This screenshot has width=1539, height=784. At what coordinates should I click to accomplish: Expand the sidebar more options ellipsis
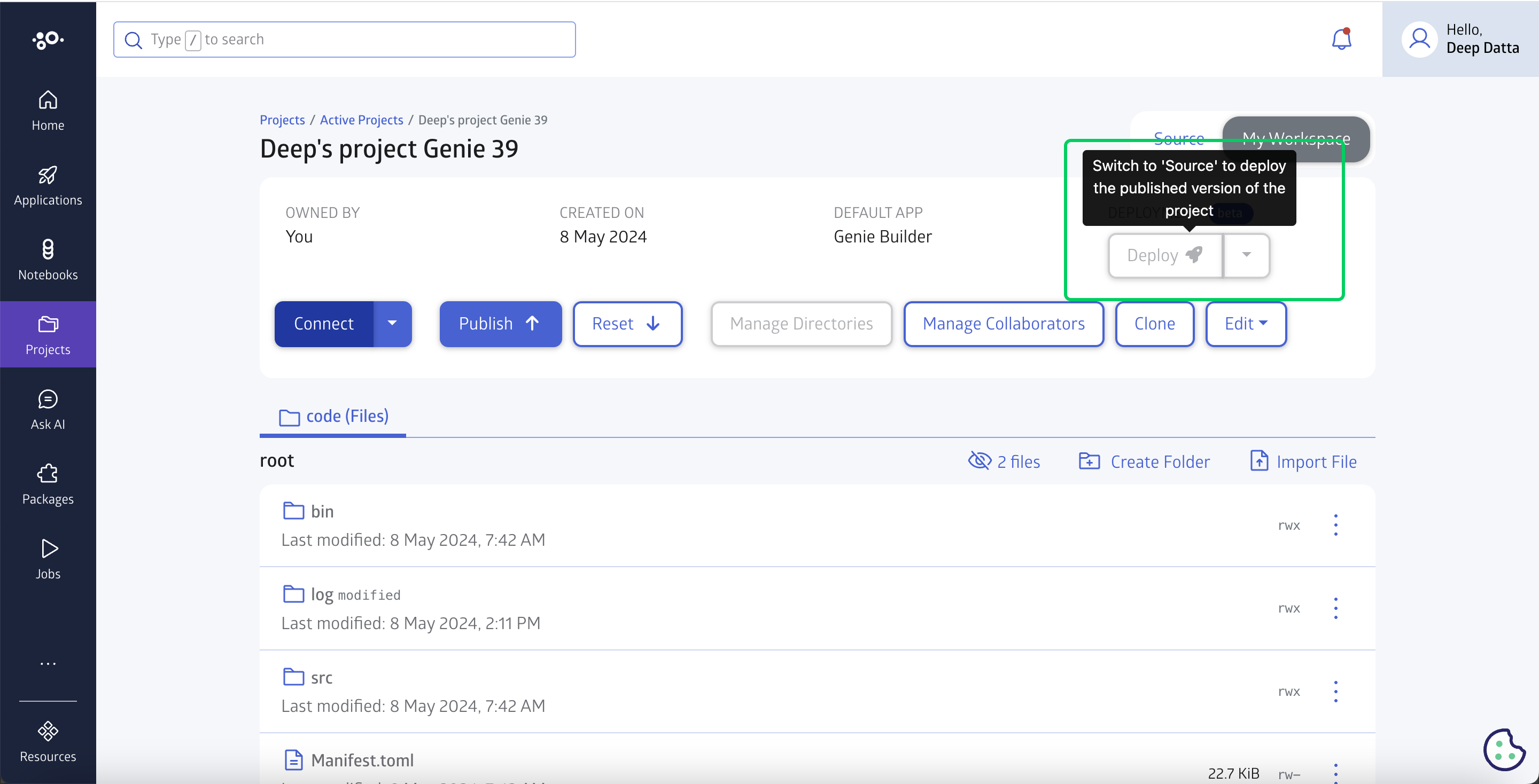(x=48, y=663)
